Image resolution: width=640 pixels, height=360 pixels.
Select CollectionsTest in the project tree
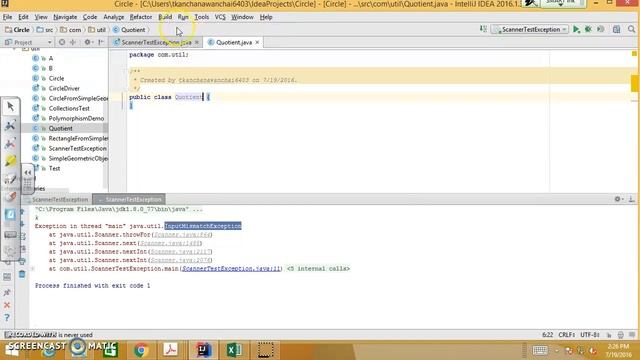(69, 108)
